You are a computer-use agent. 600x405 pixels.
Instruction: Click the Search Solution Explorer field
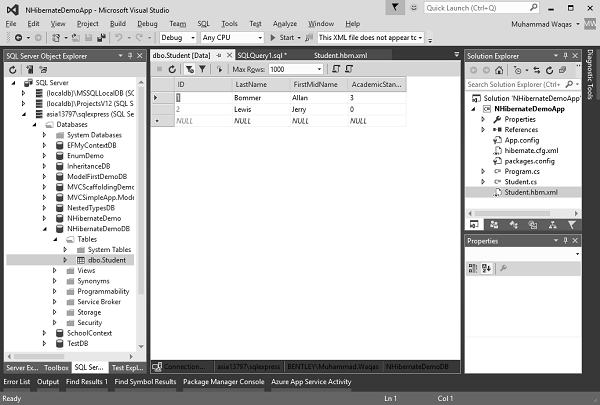pyautogui.click(x=523, y=84)
